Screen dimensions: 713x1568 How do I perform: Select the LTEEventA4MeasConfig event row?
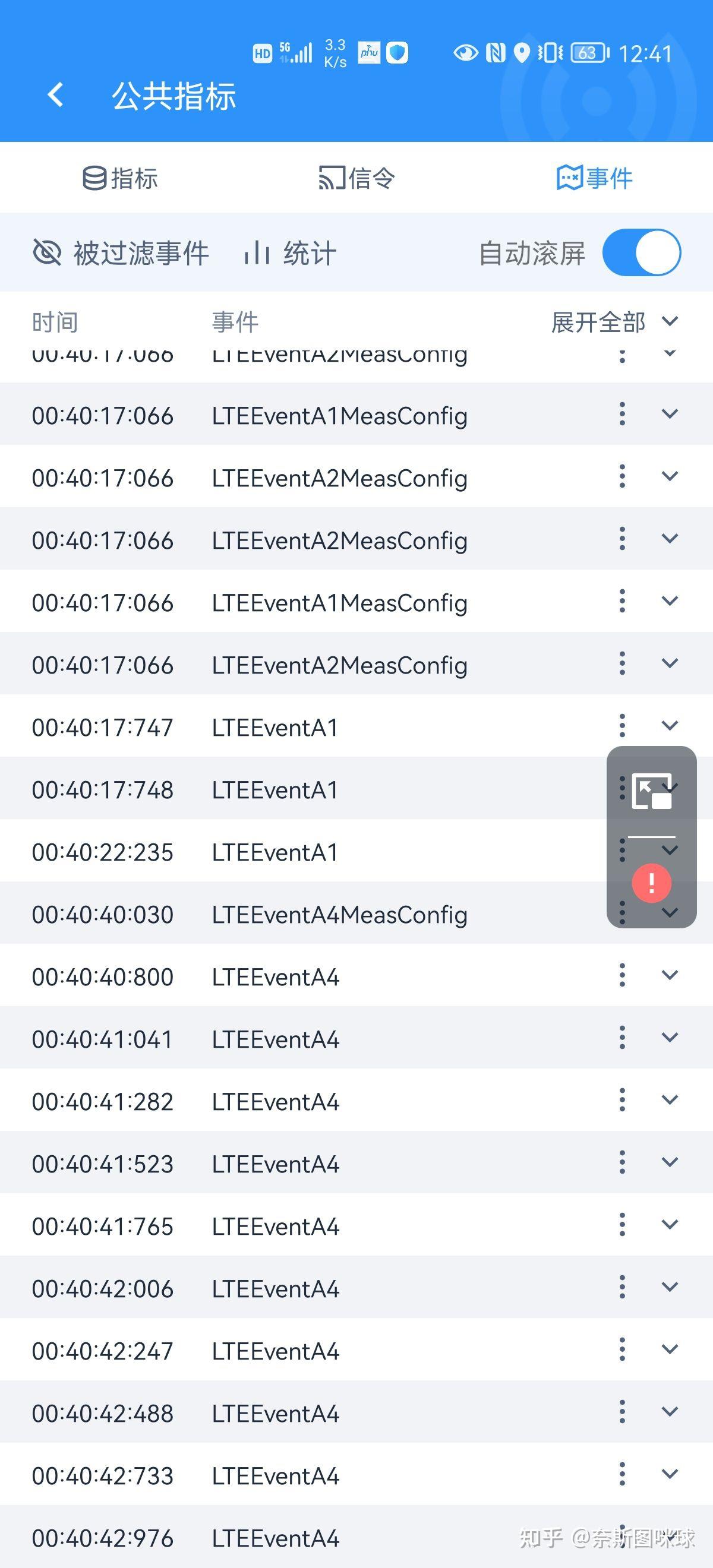click(x=339, y=914)
